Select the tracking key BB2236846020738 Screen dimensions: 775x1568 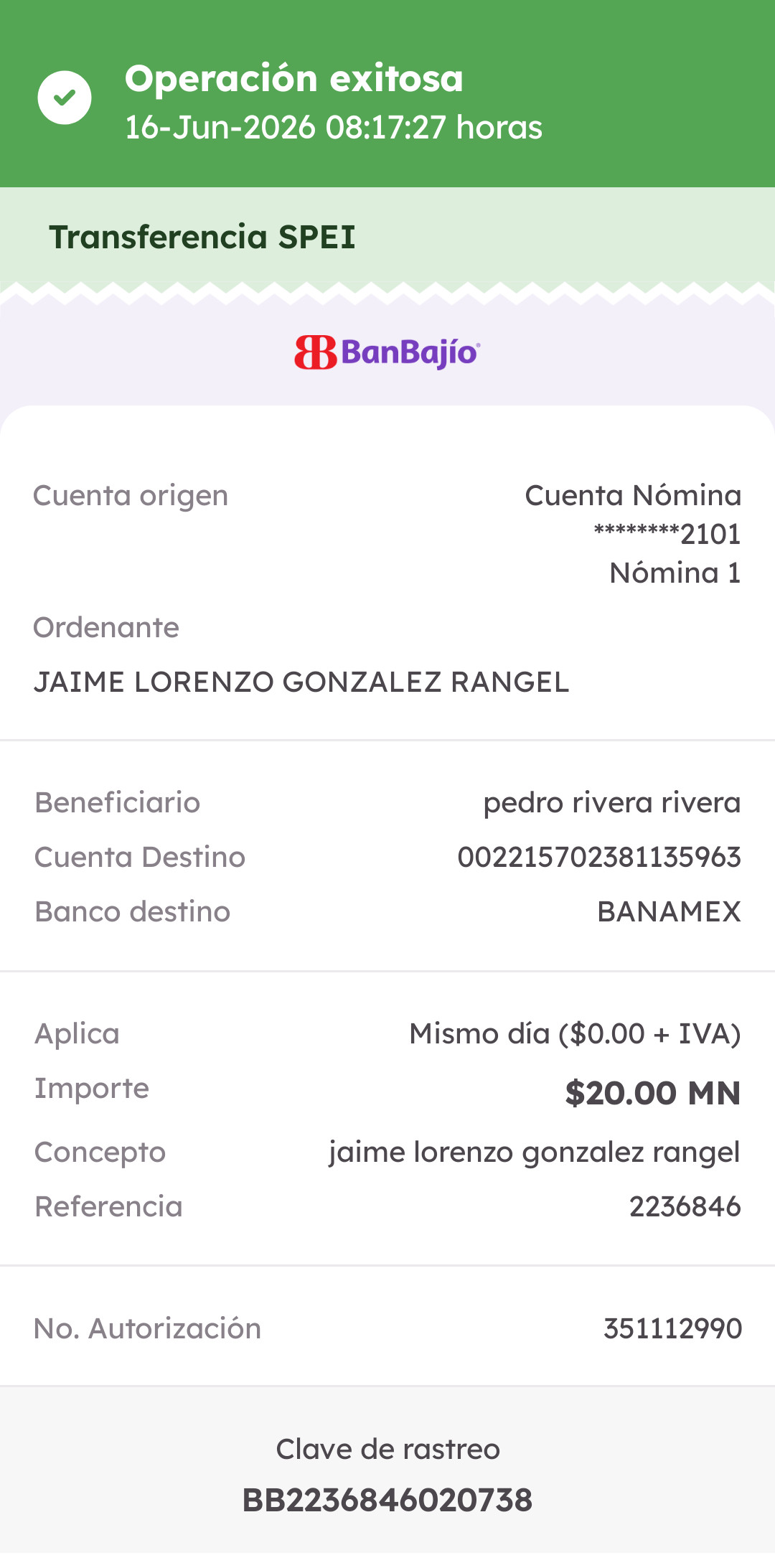[387, 1501]
